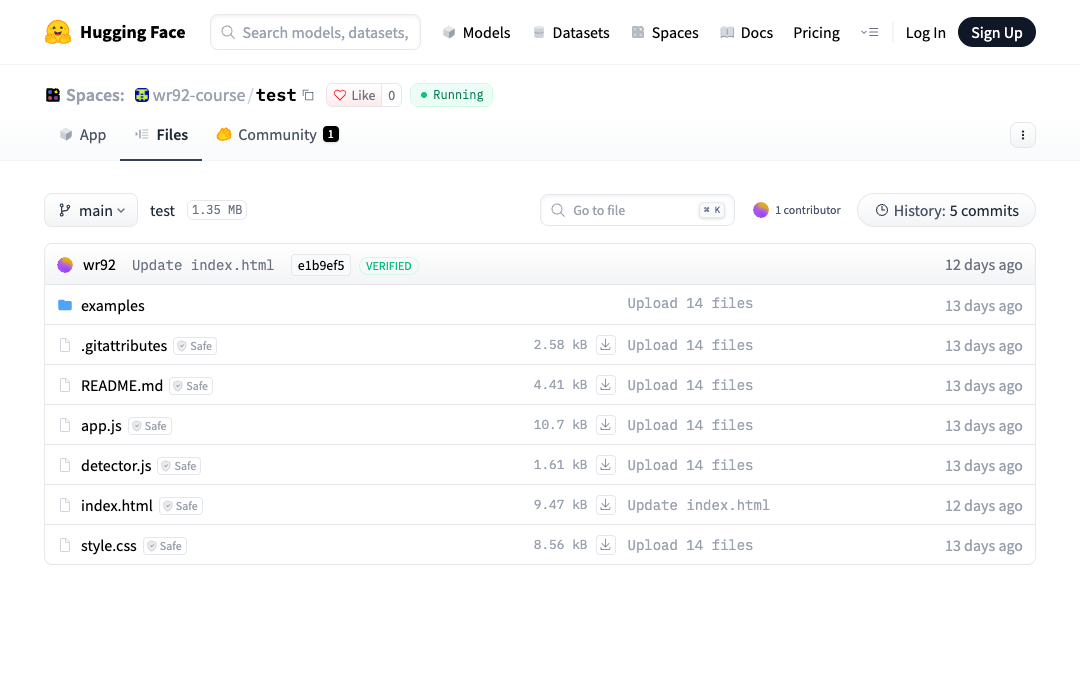Download detector.js using its download icon

(x=605, y=464)
